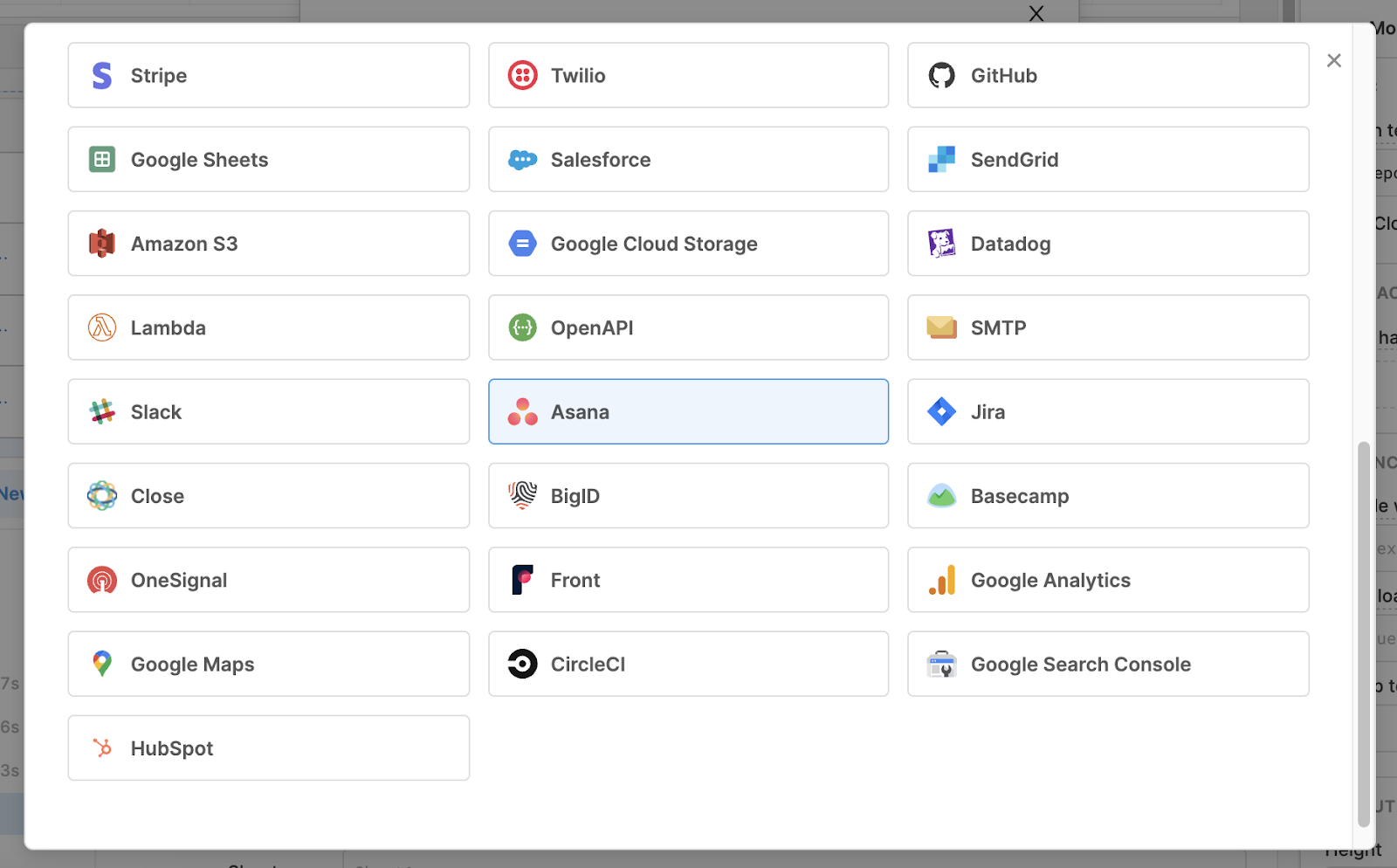Pick the Google Sheets label
The image size is (1397, 868).
coord(200,160)
